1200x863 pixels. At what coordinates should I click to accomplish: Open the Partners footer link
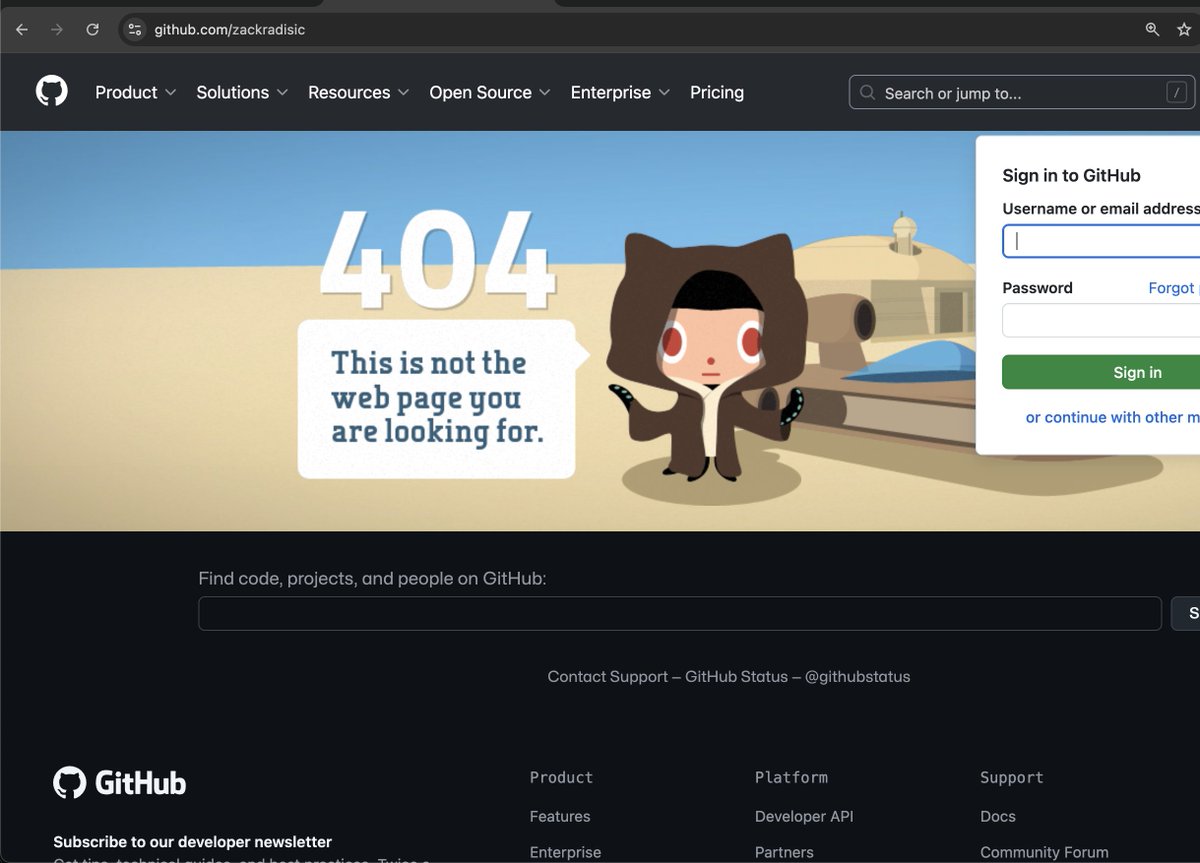(784, 852)
